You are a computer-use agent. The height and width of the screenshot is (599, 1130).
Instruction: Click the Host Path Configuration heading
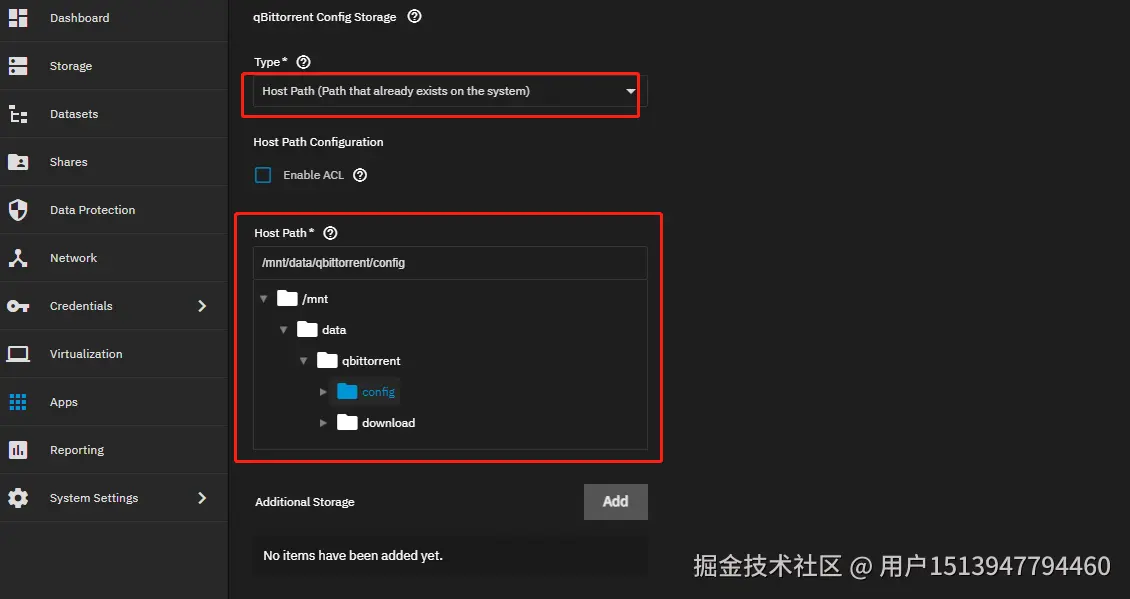tap(319, 142)
